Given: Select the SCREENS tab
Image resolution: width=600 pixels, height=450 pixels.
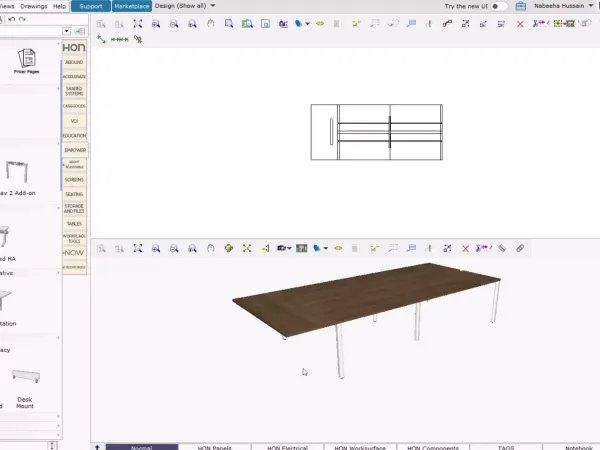Looking at the screenshot, I should [x=74, y=179].
